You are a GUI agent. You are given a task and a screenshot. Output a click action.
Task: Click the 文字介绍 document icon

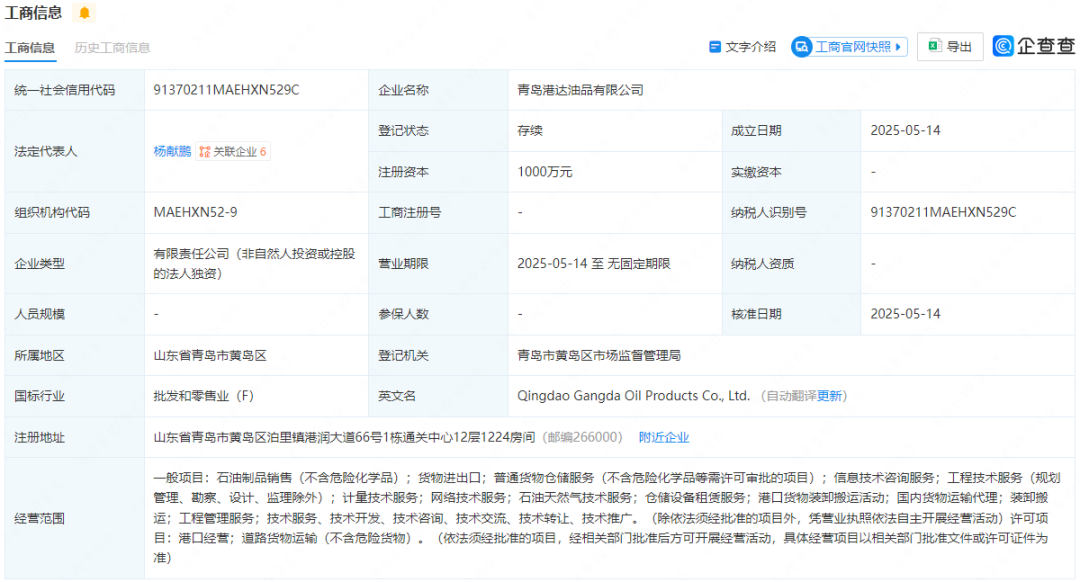[x=715, y=47]
